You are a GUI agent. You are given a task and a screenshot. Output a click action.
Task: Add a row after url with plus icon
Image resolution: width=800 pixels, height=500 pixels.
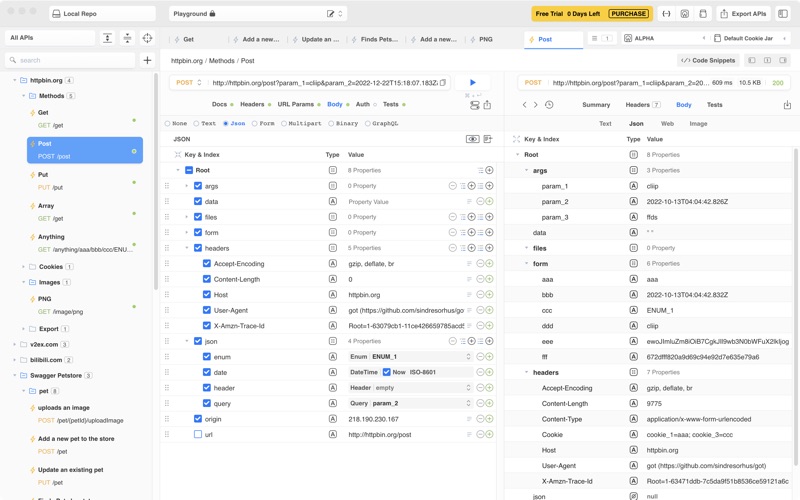489,434
